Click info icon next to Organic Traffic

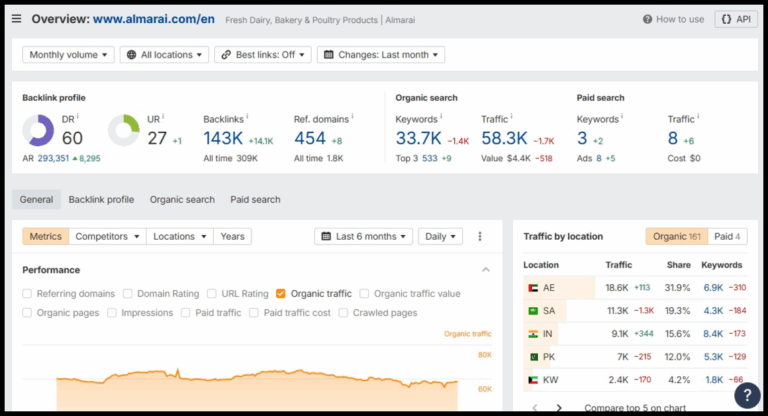click(x=511, y=117)
